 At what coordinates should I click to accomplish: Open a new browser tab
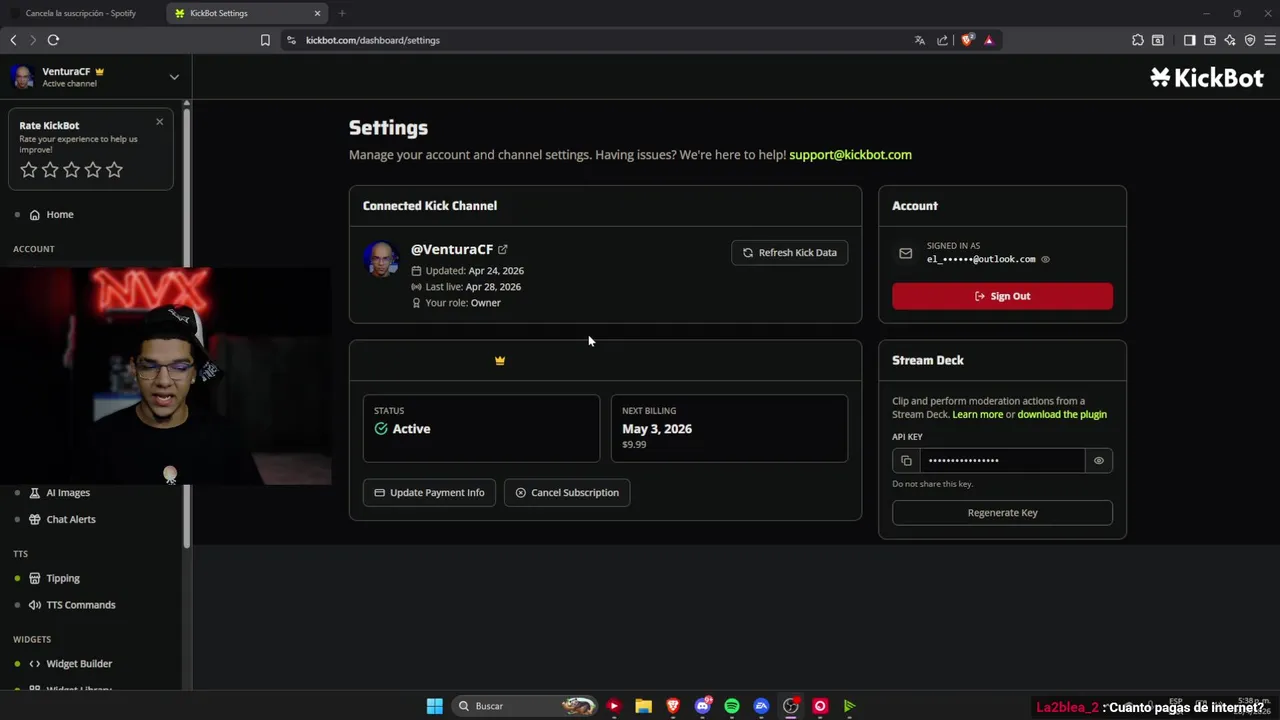tap(342, 13)
